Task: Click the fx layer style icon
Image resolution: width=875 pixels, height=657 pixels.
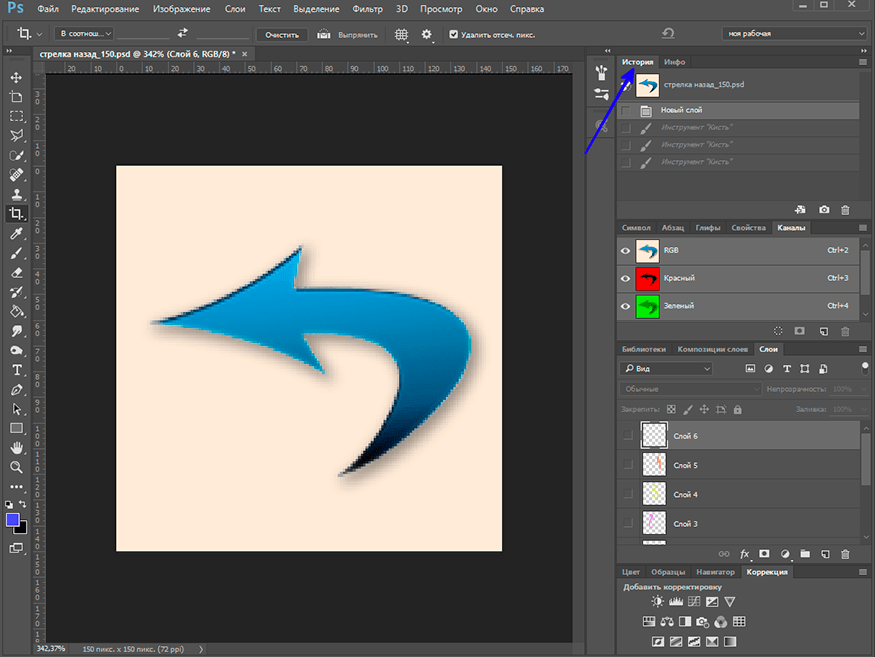Action: click(x=744, y=553)
